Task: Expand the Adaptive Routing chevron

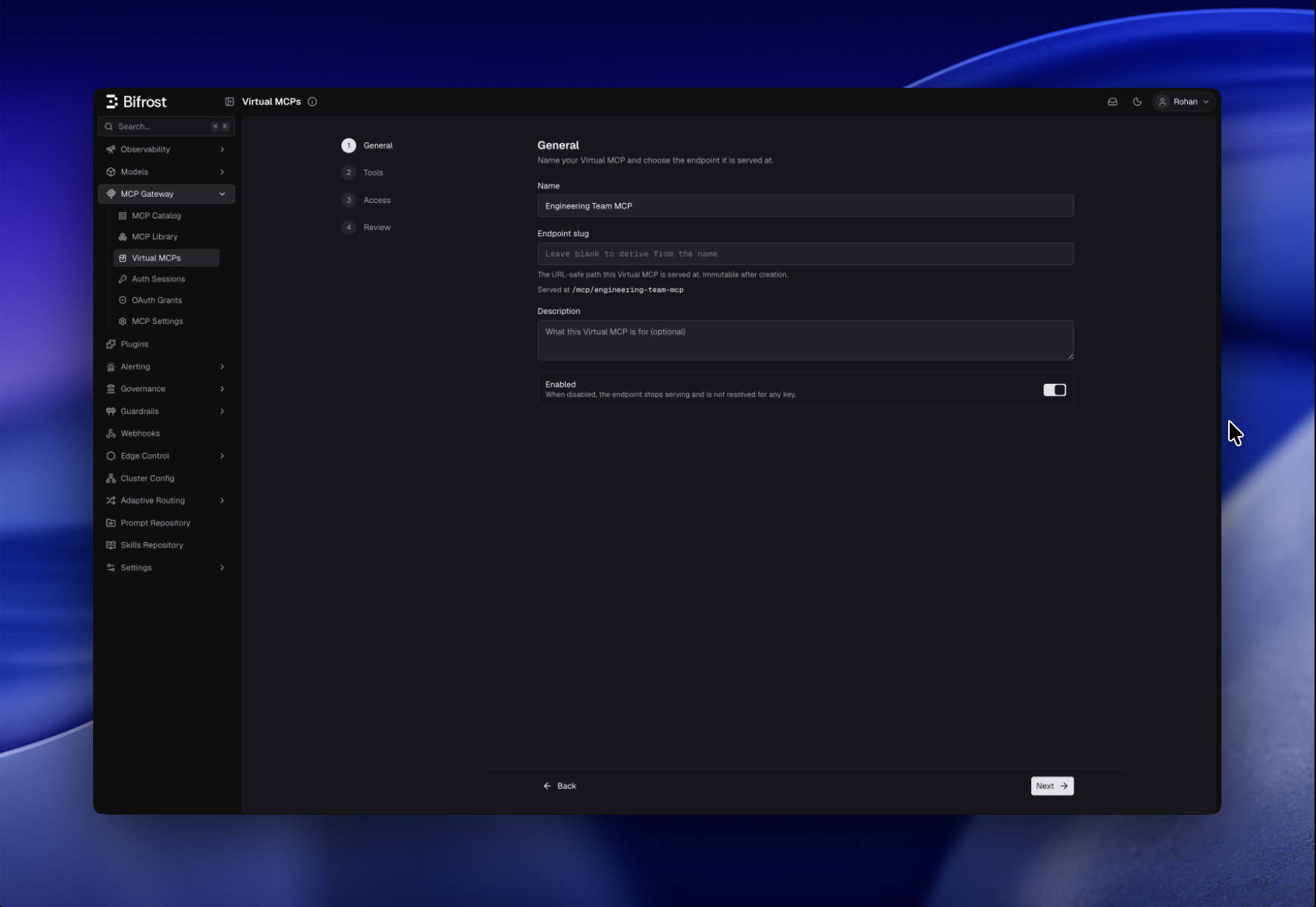Action: pyautogui.click(x=222, y=501)
